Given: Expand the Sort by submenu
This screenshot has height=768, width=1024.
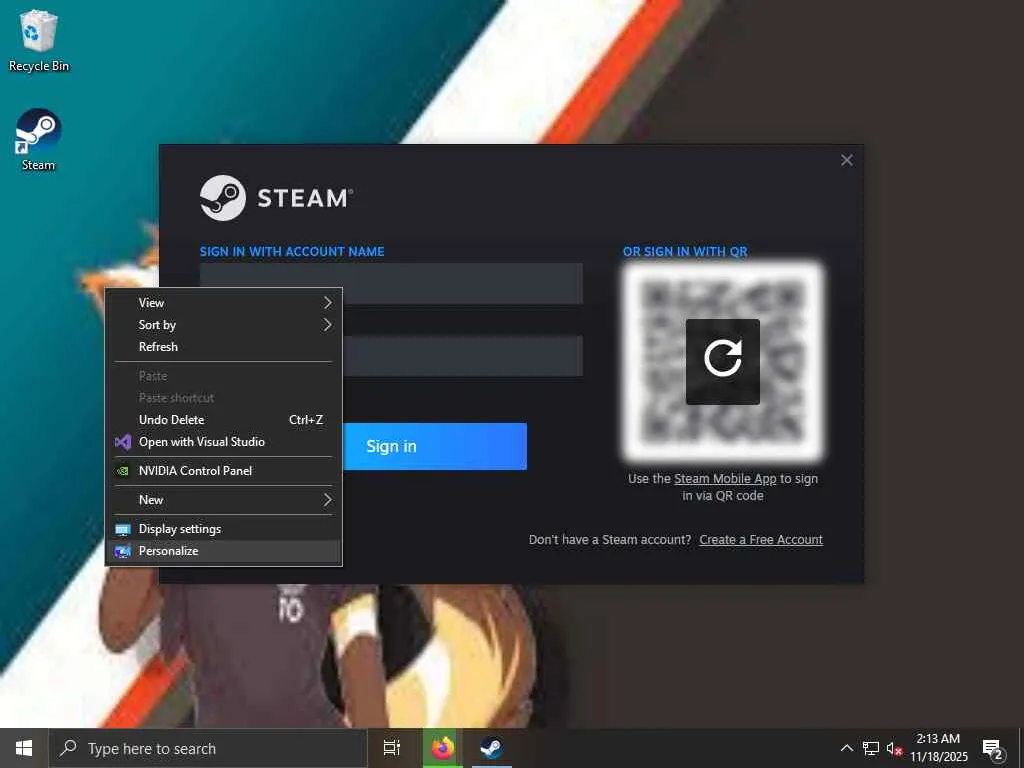Looking at the screenshot, I should [x=224, y=325].
